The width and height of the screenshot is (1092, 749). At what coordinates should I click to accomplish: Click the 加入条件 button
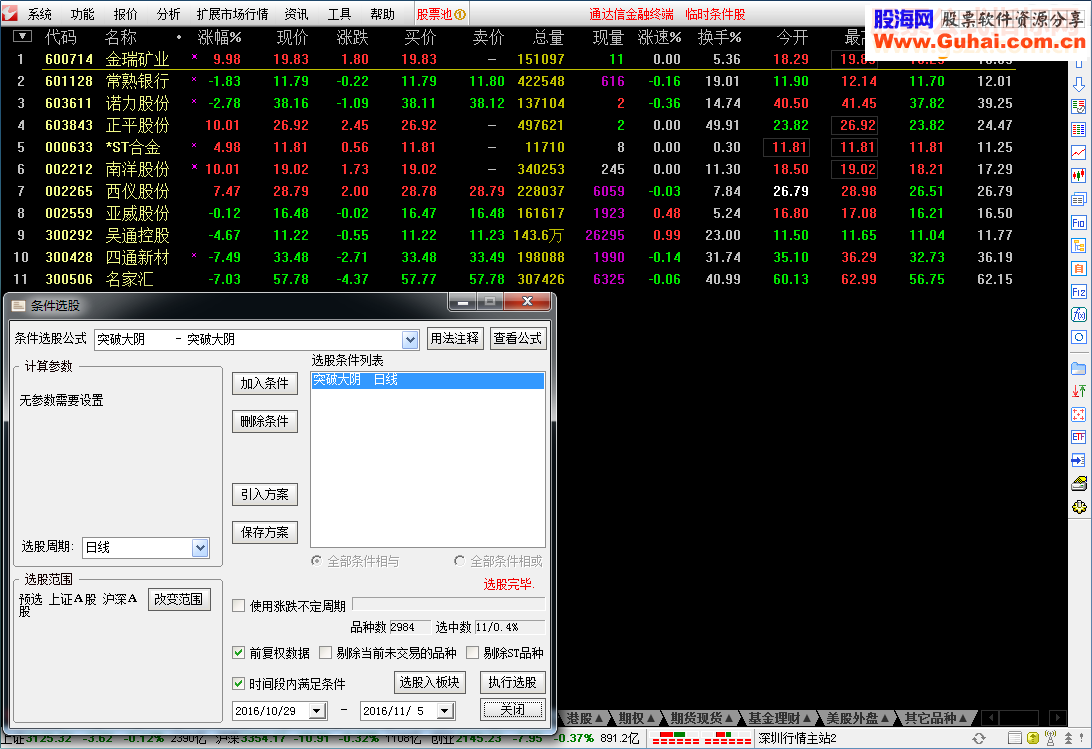[x=265, y=383]
